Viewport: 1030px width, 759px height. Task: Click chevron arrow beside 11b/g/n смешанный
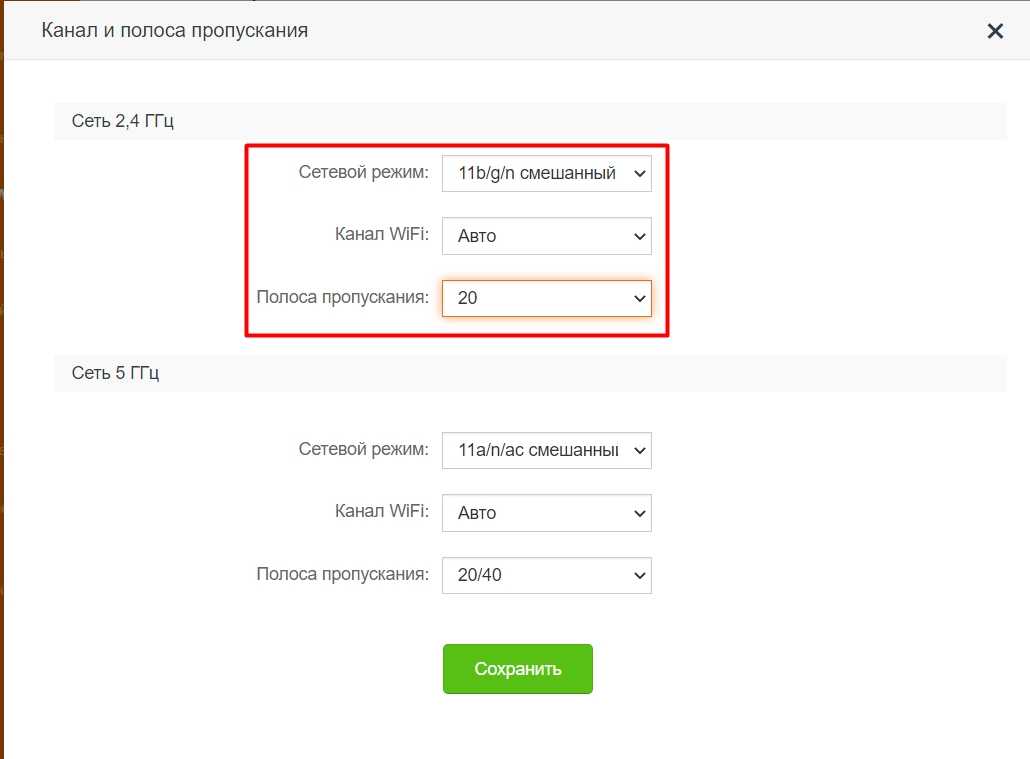[640, 174]
